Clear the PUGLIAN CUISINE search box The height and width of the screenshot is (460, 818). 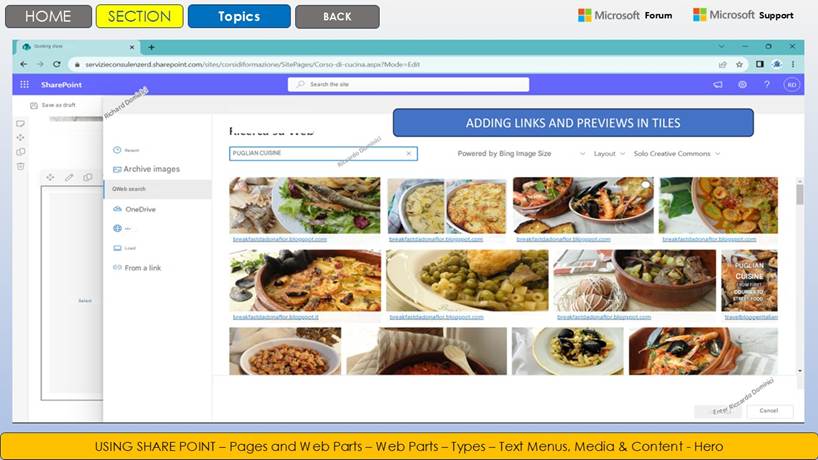pos(408,153)
